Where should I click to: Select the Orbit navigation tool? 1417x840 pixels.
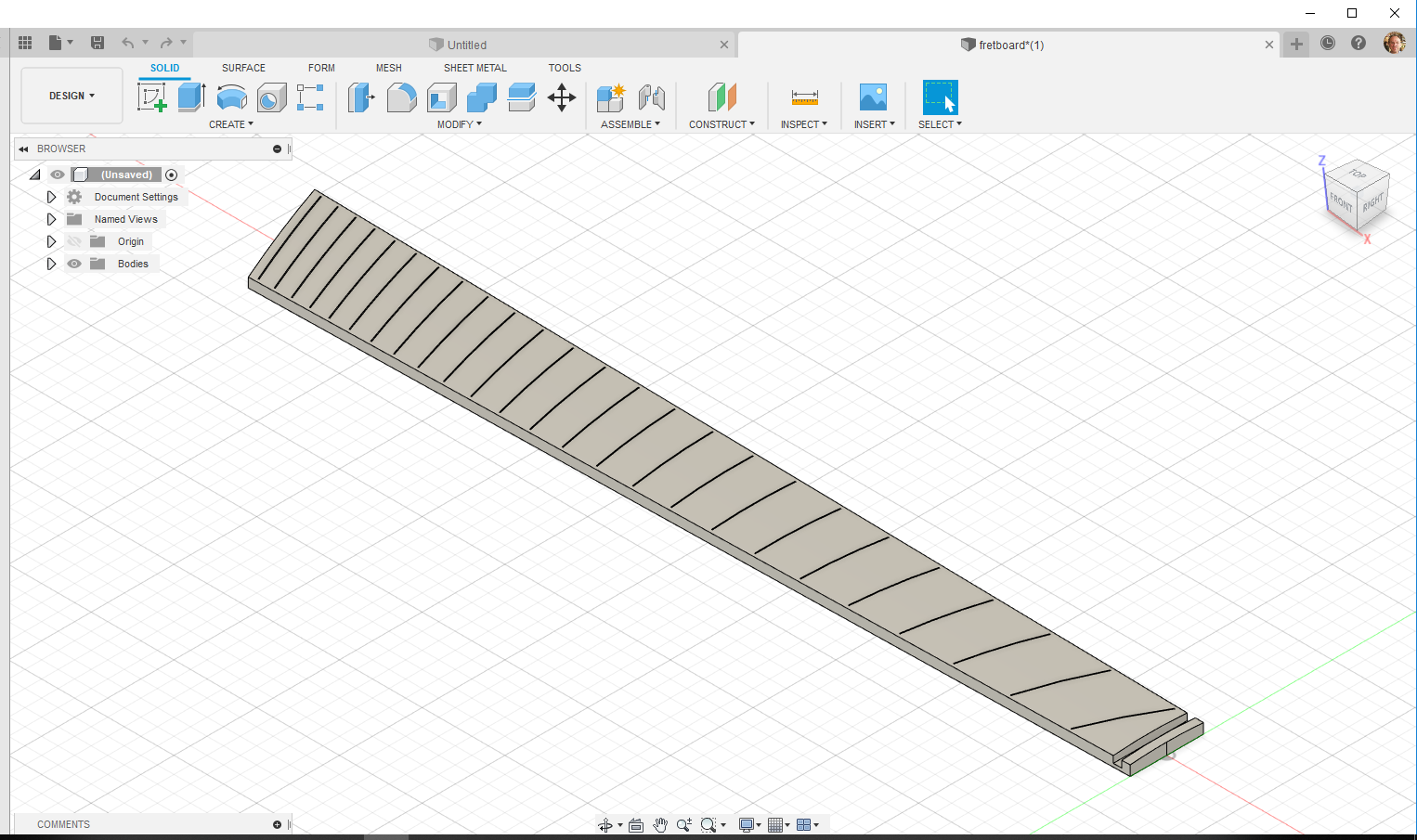(605, 824)
